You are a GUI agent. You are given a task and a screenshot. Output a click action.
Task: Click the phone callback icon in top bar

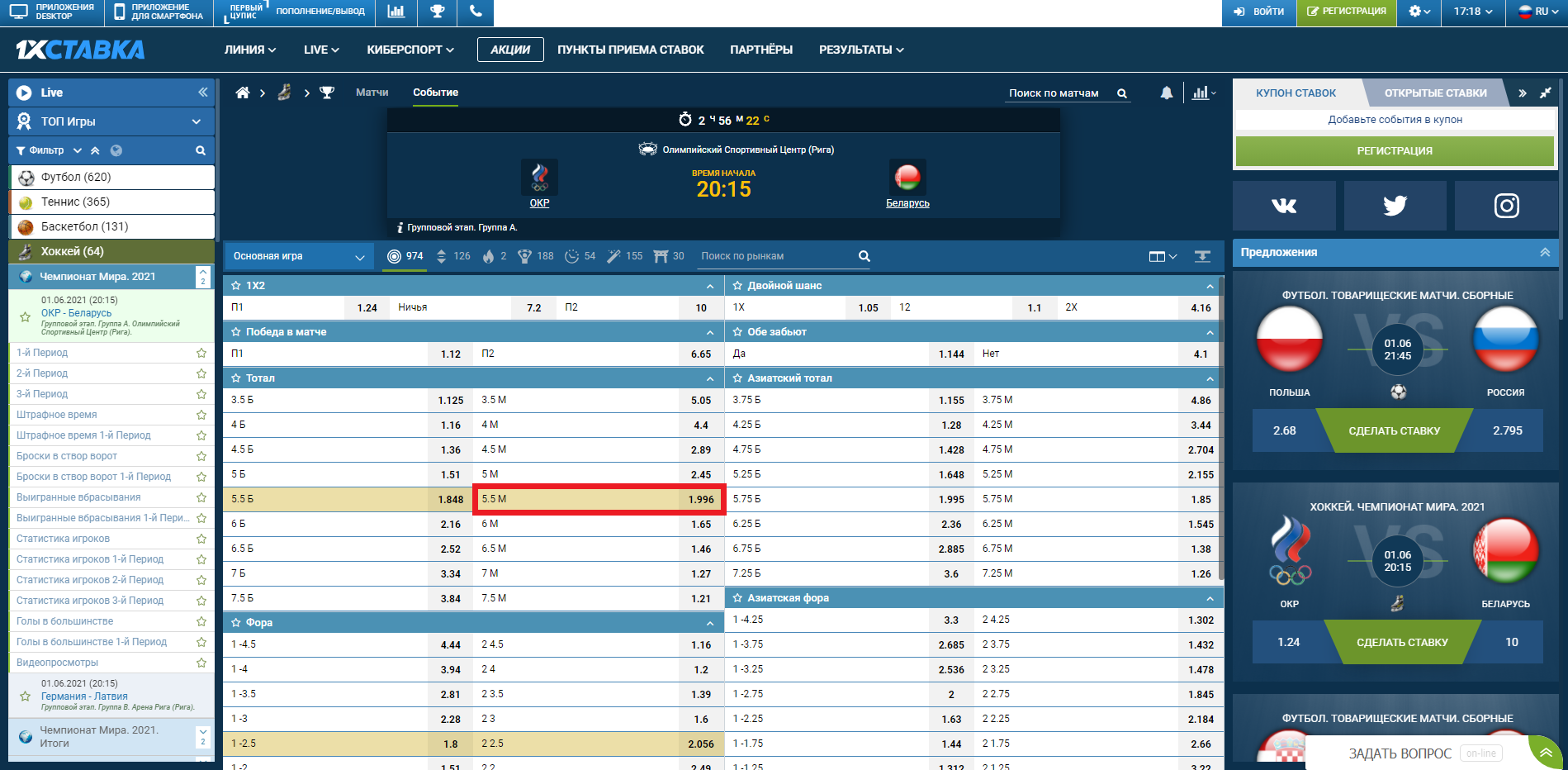point(476,12)
